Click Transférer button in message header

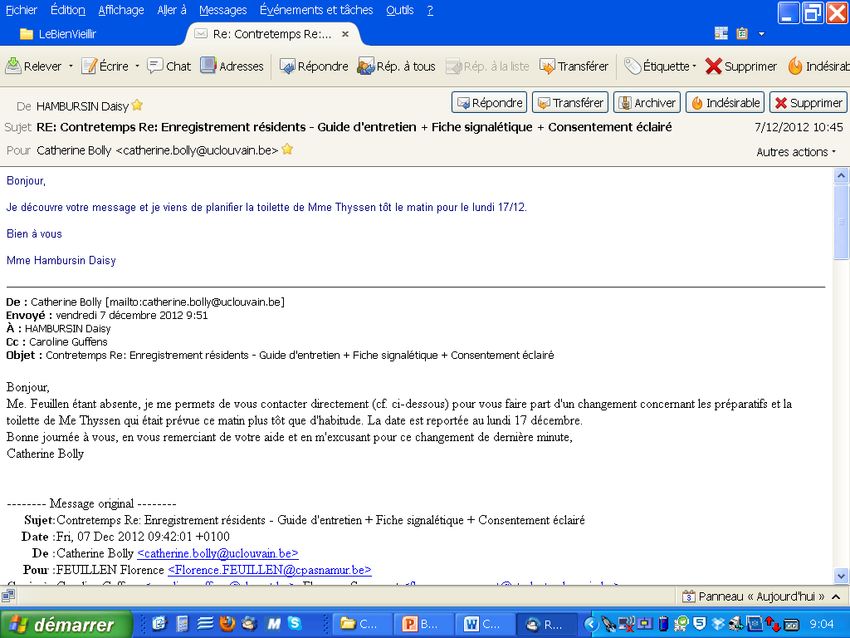[570, 102]
